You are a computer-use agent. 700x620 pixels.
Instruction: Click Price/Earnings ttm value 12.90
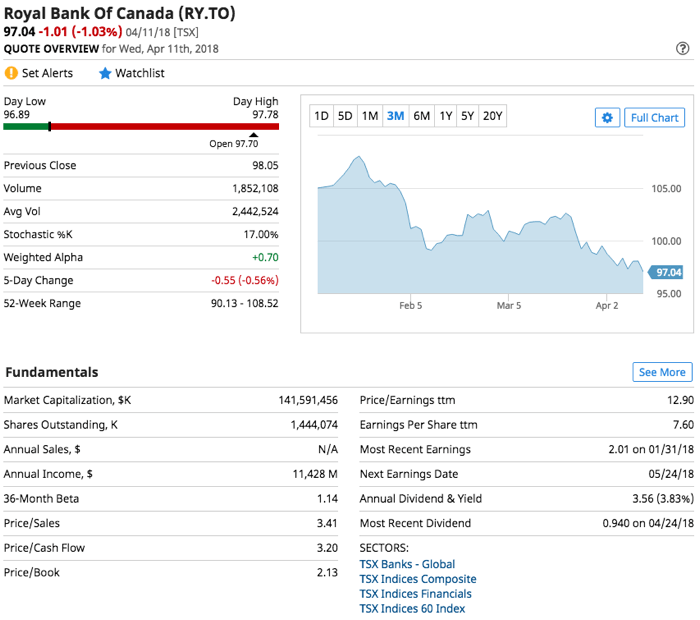click(680, 400)
